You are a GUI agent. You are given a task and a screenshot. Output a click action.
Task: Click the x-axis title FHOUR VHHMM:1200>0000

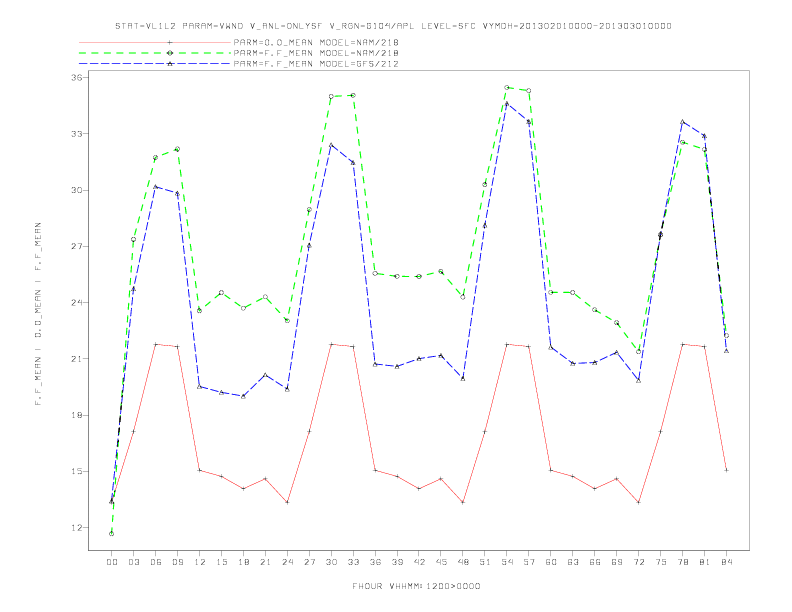click(x=416, y=586)
